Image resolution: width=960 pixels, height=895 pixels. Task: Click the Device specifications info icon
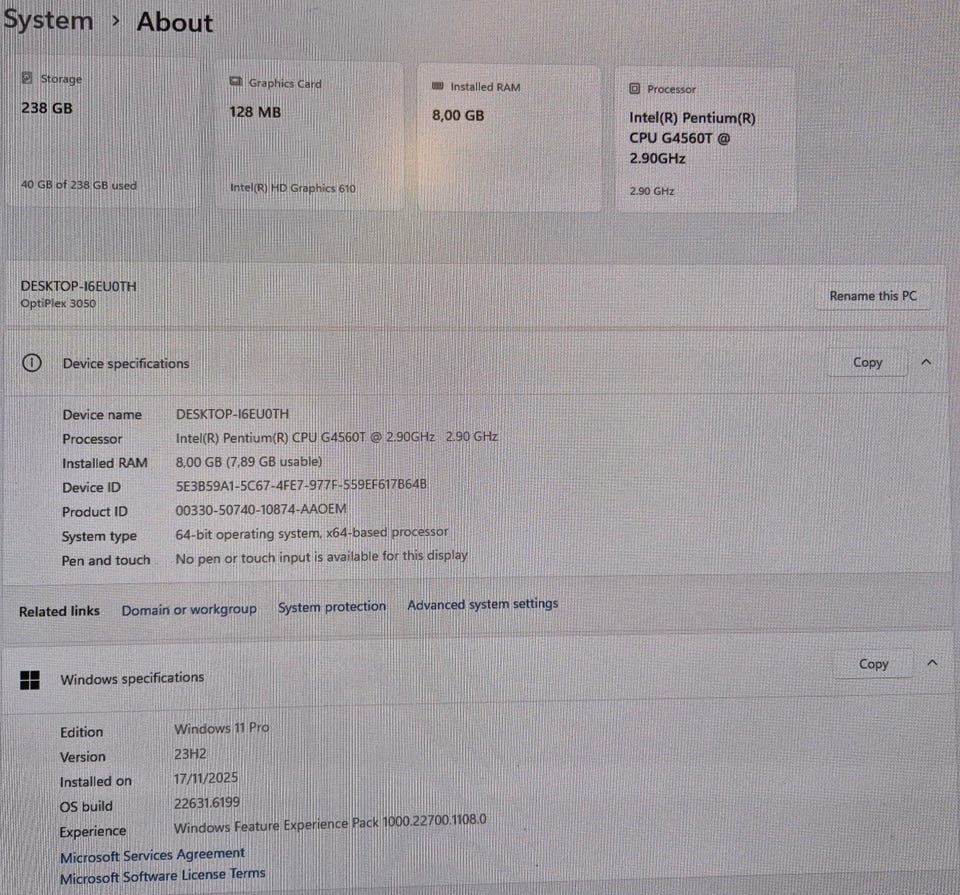coord(32,363)
